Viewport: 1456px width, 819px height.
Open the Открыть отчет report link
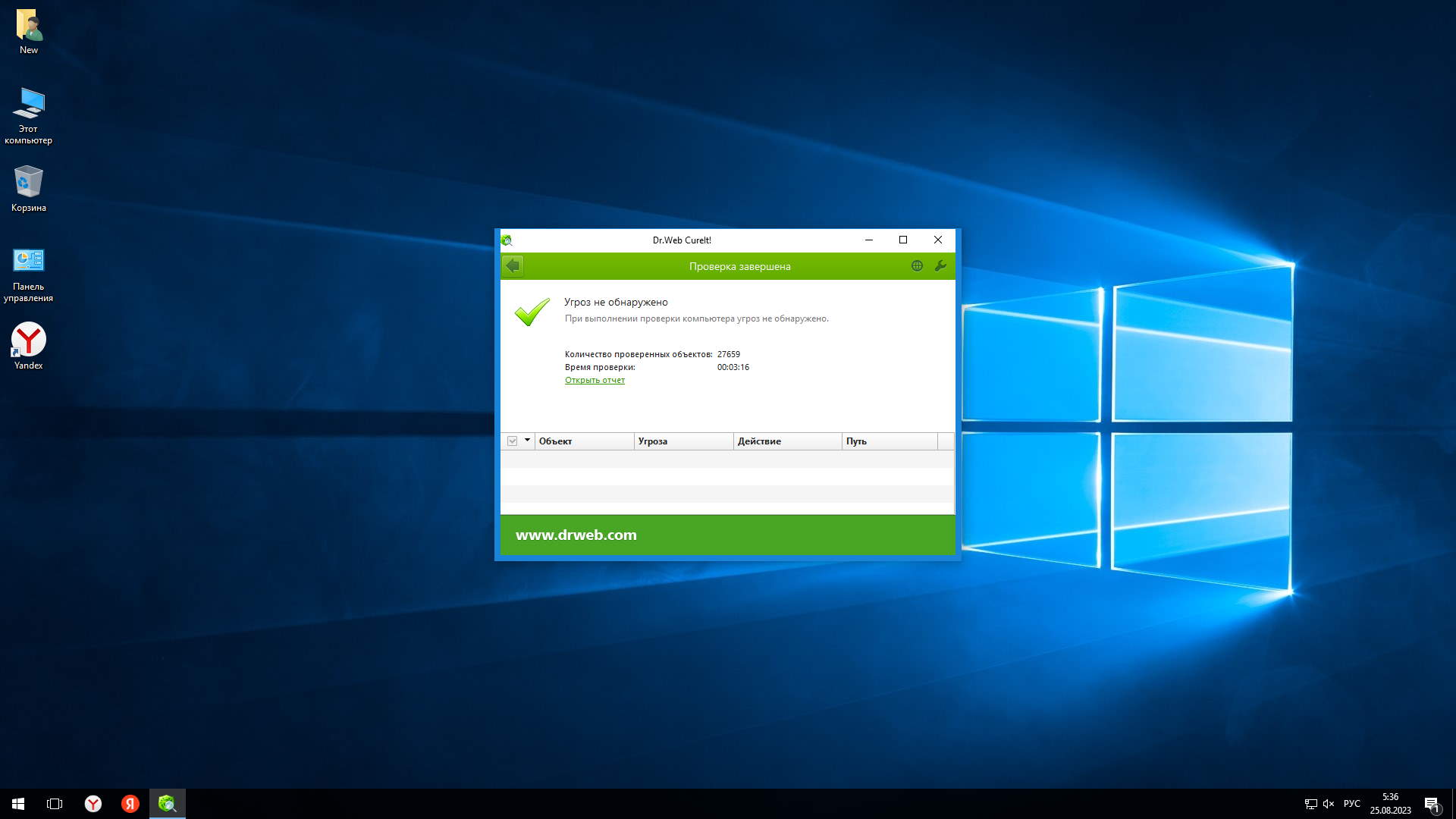pos(595,380)
